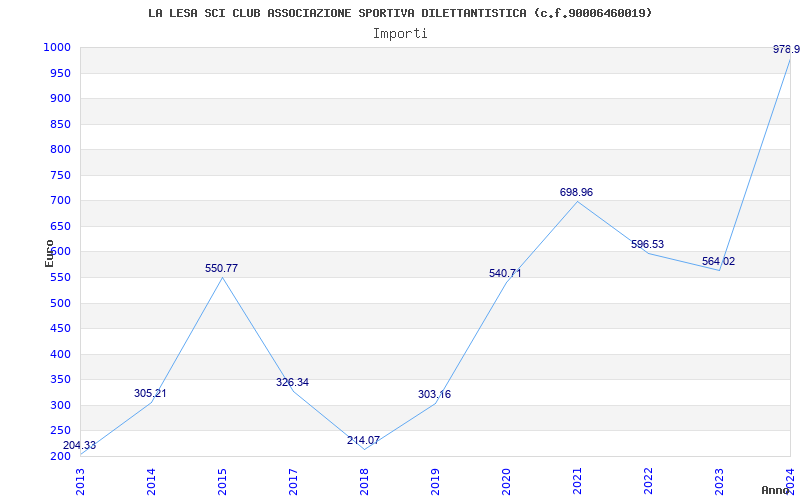The image size is (800, 500).
Task: Click the 700 y-axis value
Action: click(60, 201)
